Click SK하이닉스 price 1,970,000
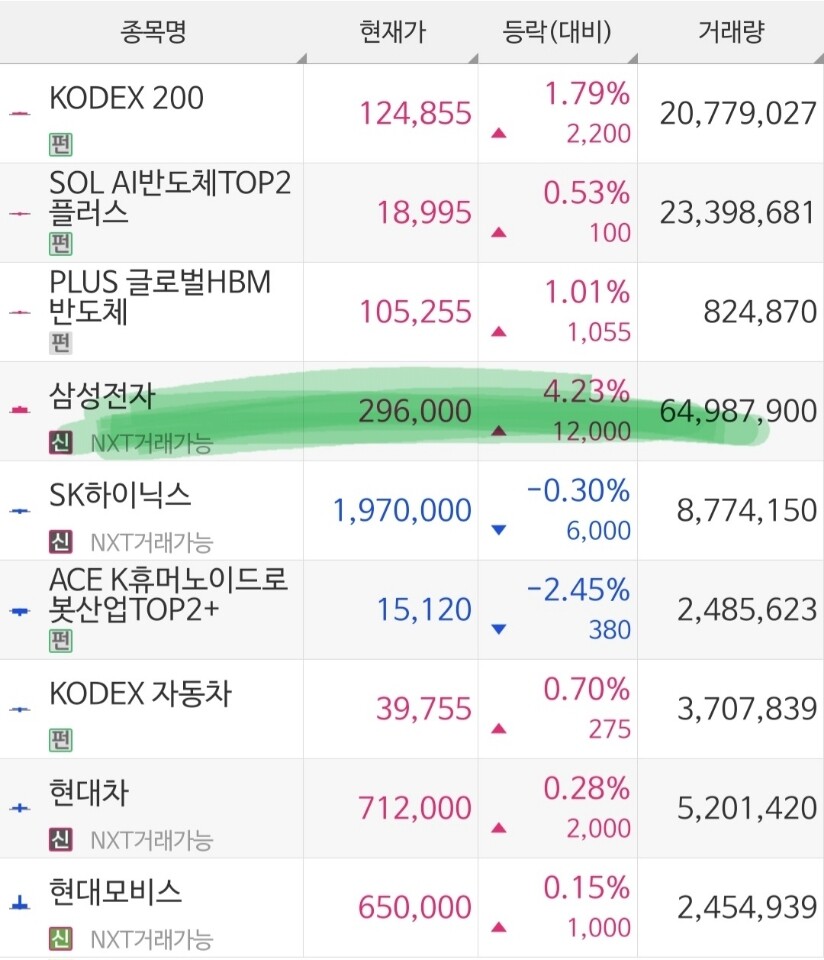The image size is (824, 960). point(402,511)
